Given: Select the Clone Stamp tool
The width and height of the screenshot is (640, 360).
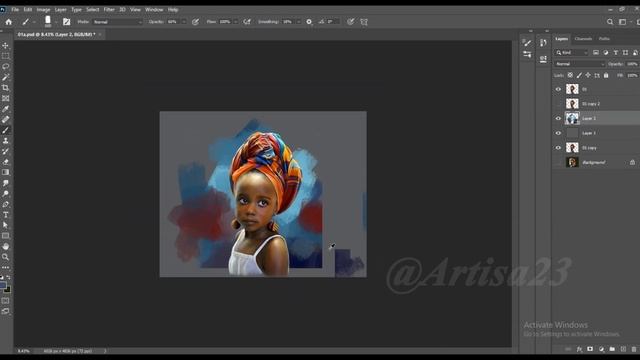Looking at the screenshot, I should (5, 141).
